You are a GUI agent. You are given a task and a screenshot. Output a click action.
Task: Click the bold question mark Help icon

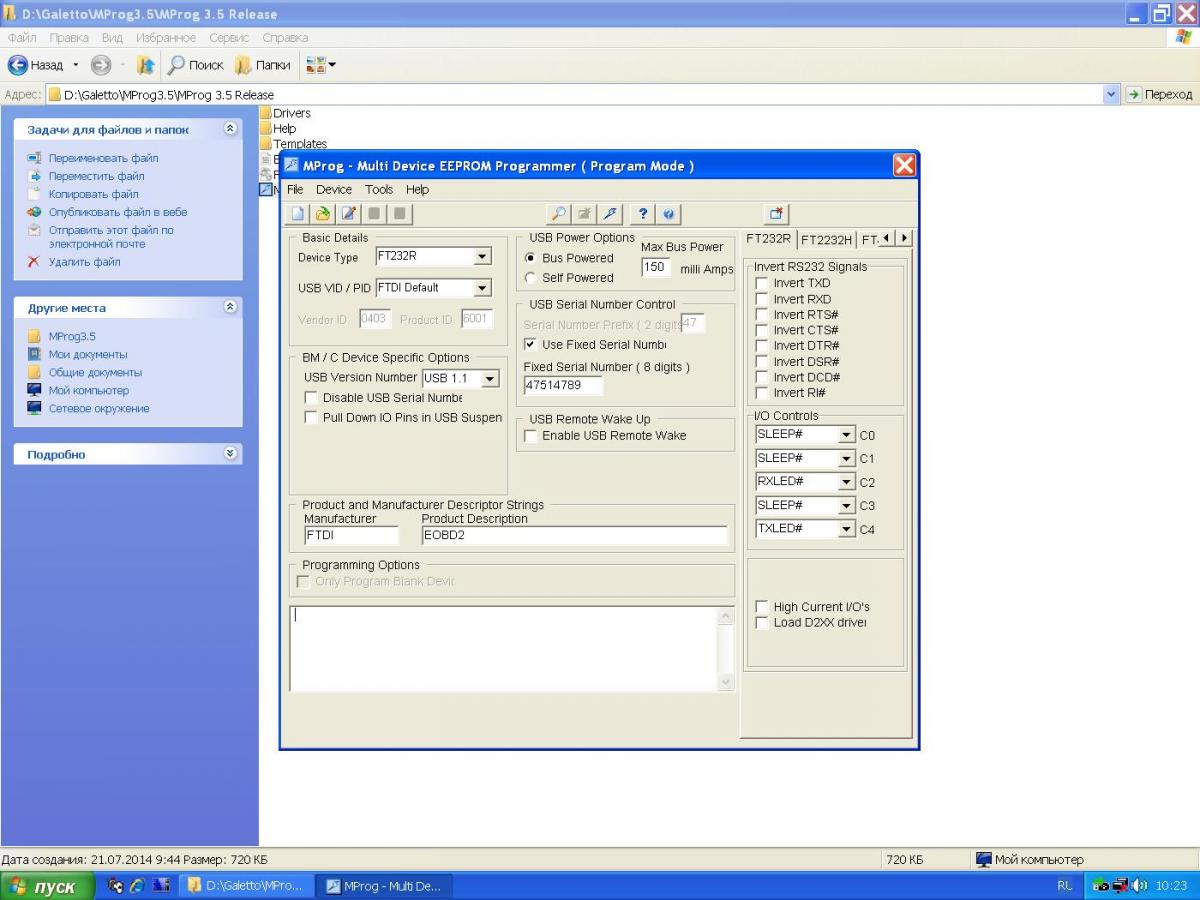point(642,214)
